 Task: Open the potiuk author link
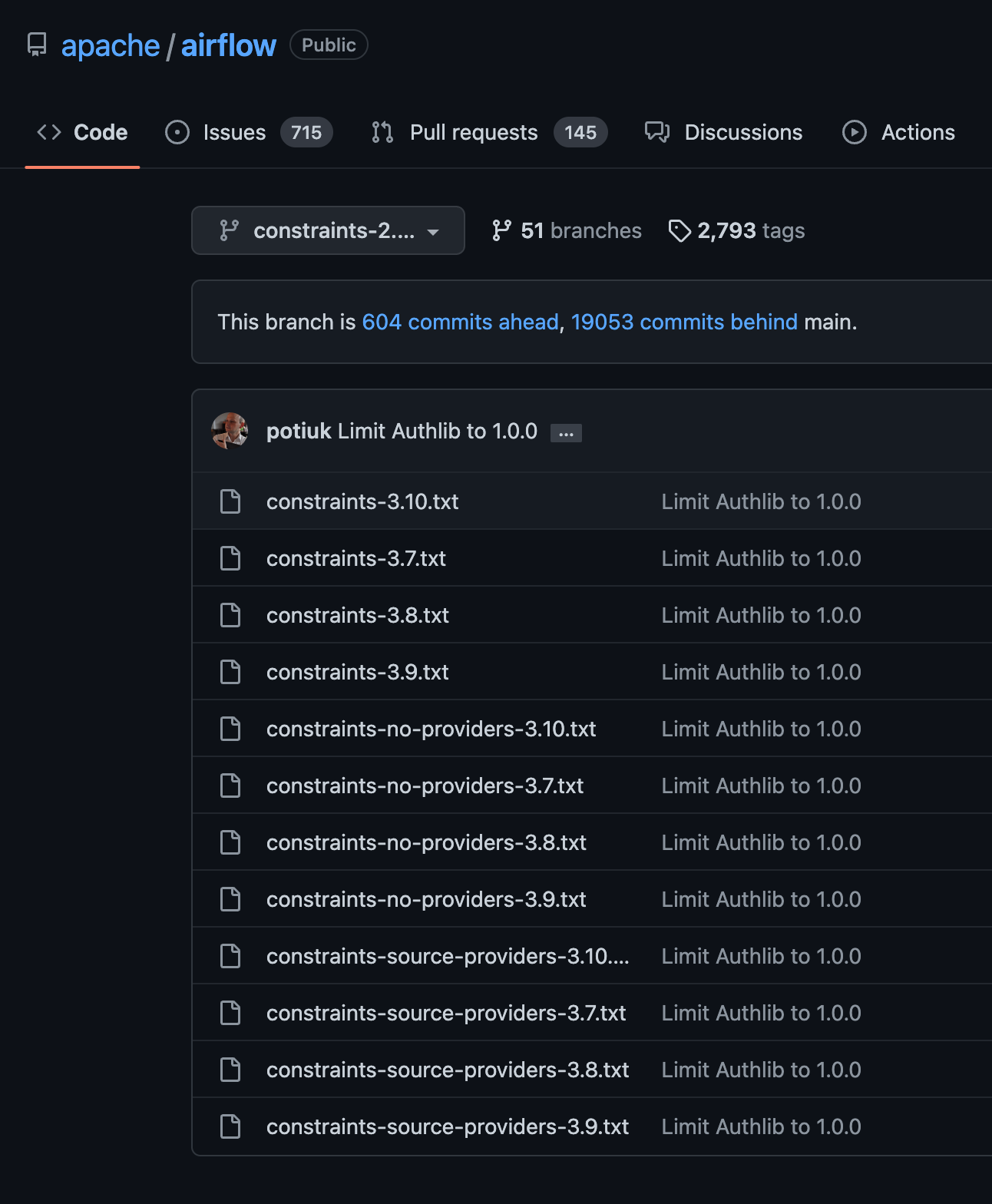click(299, 432)
